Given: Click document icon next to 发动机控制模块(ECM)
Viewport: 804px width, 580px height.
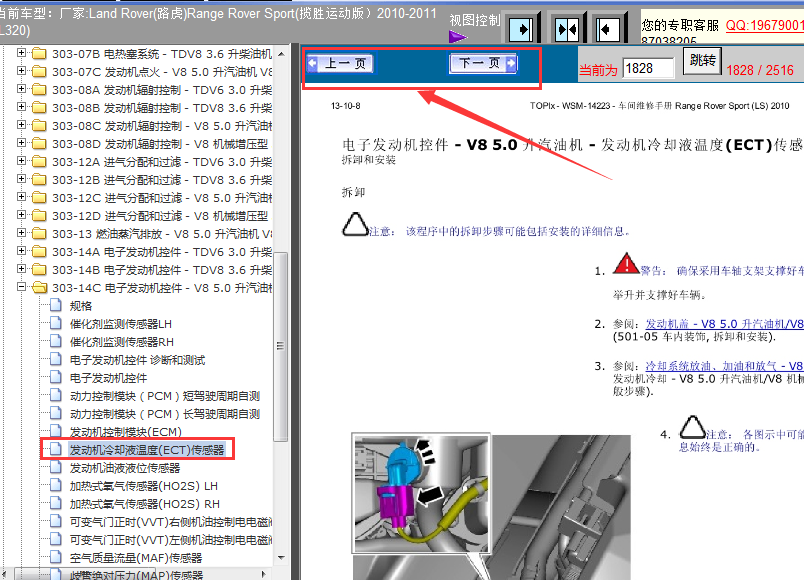Looking at the screenshot, I should pyautogui.click(x=56, y=431).
